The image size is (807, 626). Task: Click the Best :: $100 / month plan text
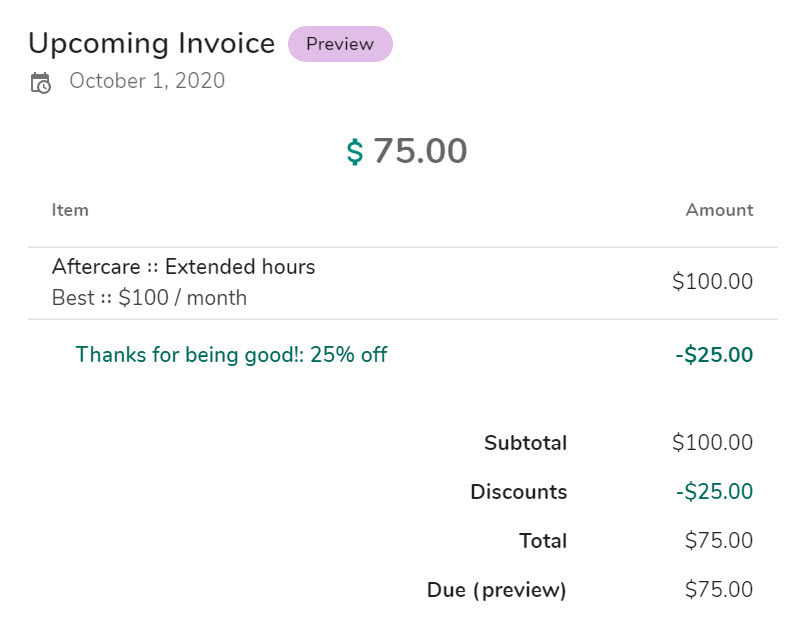(149, 298)
